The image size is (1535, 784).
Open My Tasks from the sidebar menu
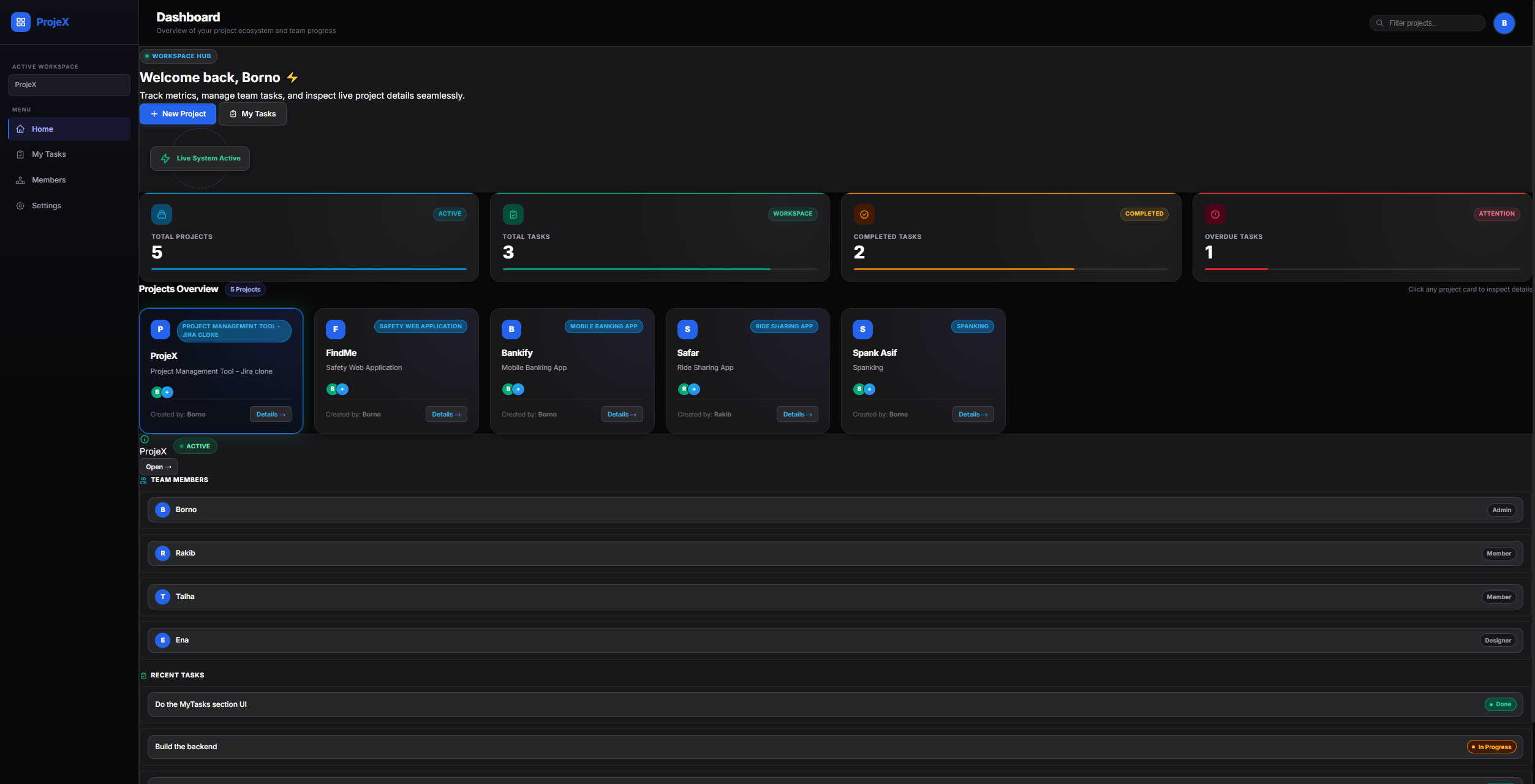(x=69, y=154)
